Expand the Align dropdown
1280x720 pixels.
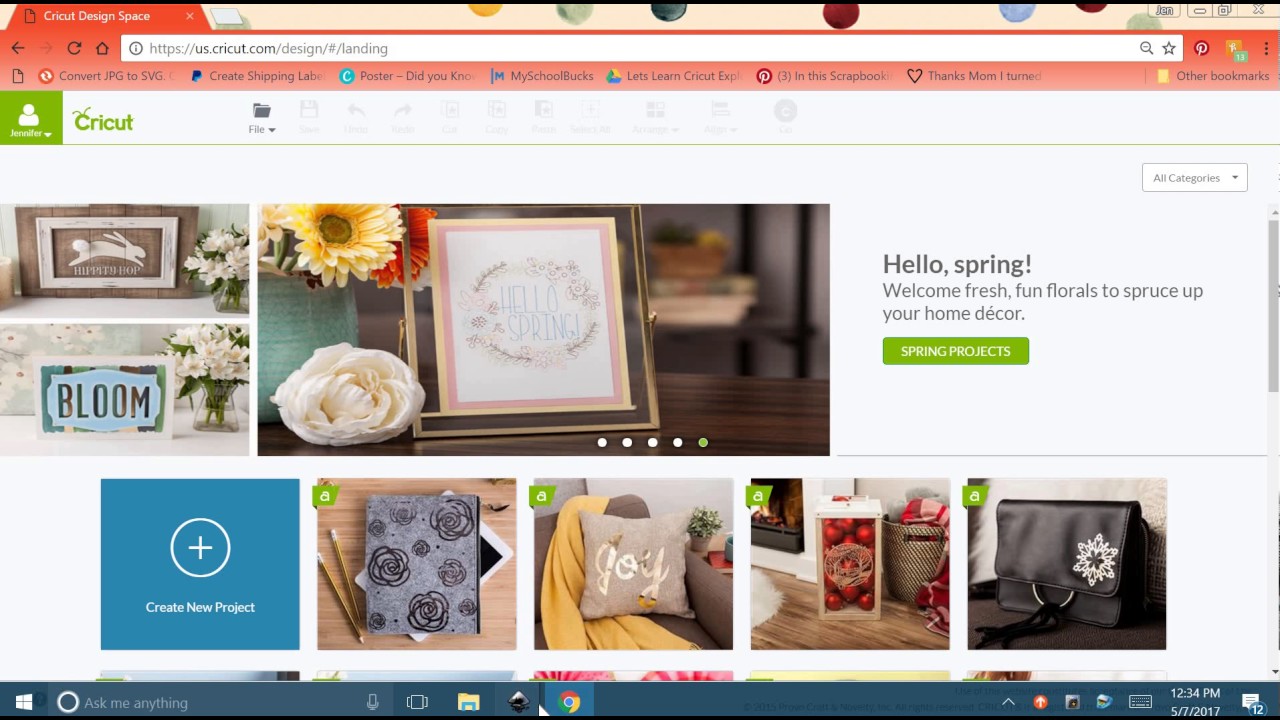pyautogui.click(x=720, y=118)
